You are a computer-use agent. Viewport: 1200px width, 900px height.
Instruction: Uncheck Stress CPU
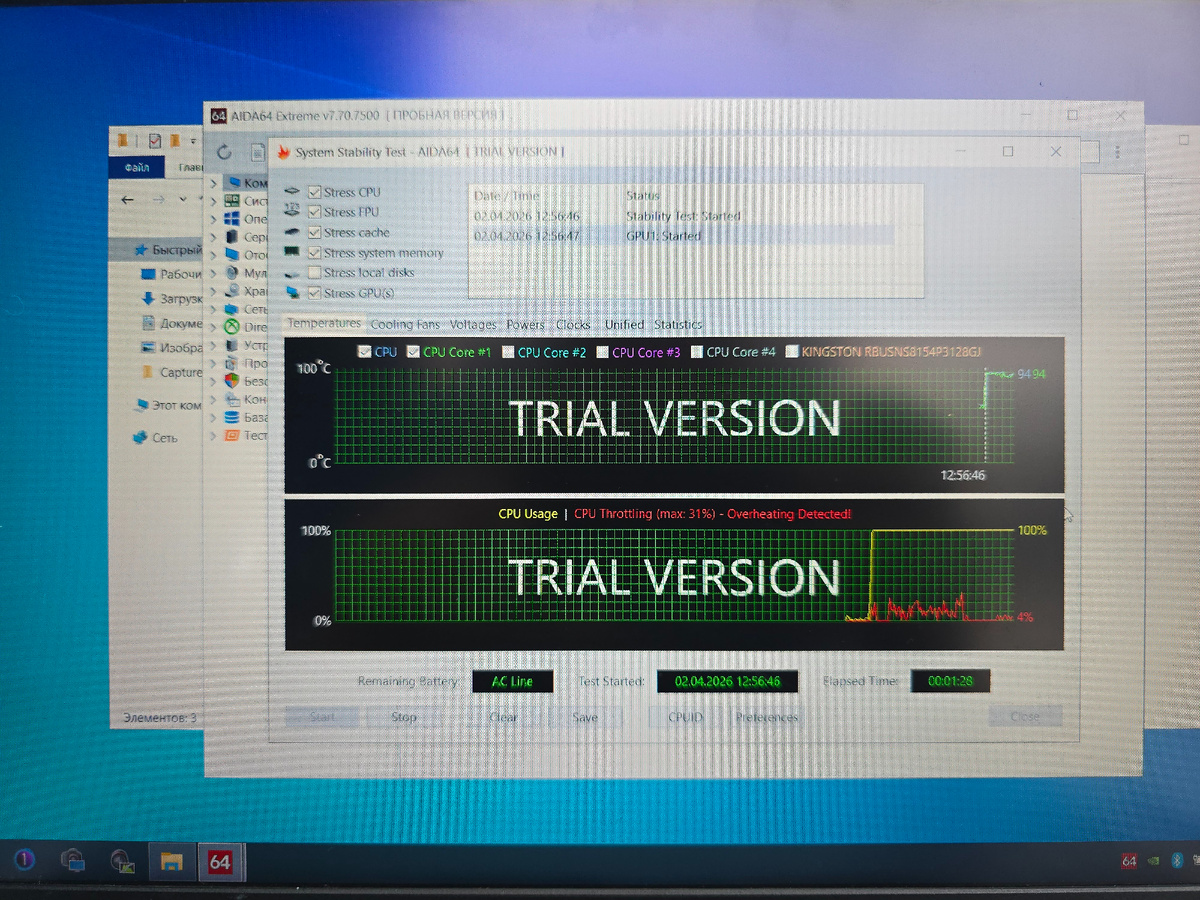coord(315,192)
